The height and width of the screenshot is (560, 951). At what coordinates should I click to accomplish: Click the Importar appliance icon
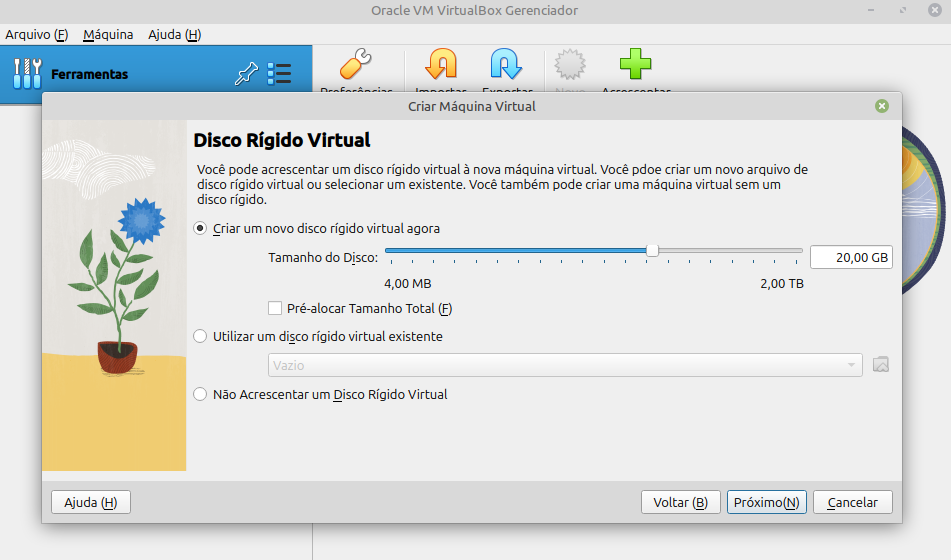coord(440,66)
